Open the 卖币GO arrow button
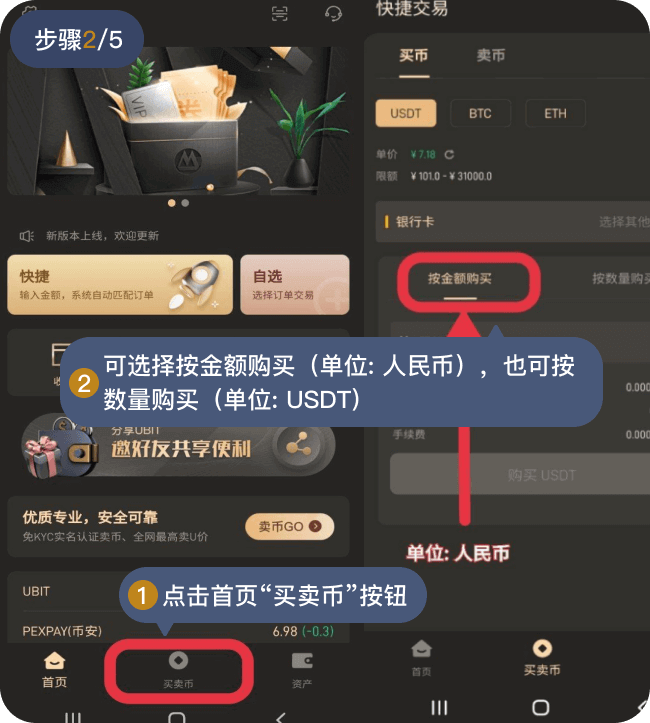 [290, 526]
